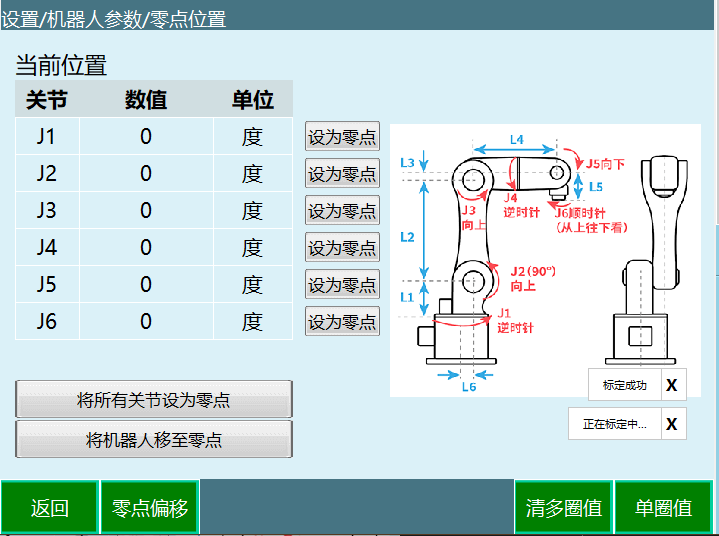This screenshot has height=536, width=719.
Task: Select the J6 value cell
Action: click(x=146, y=322)
